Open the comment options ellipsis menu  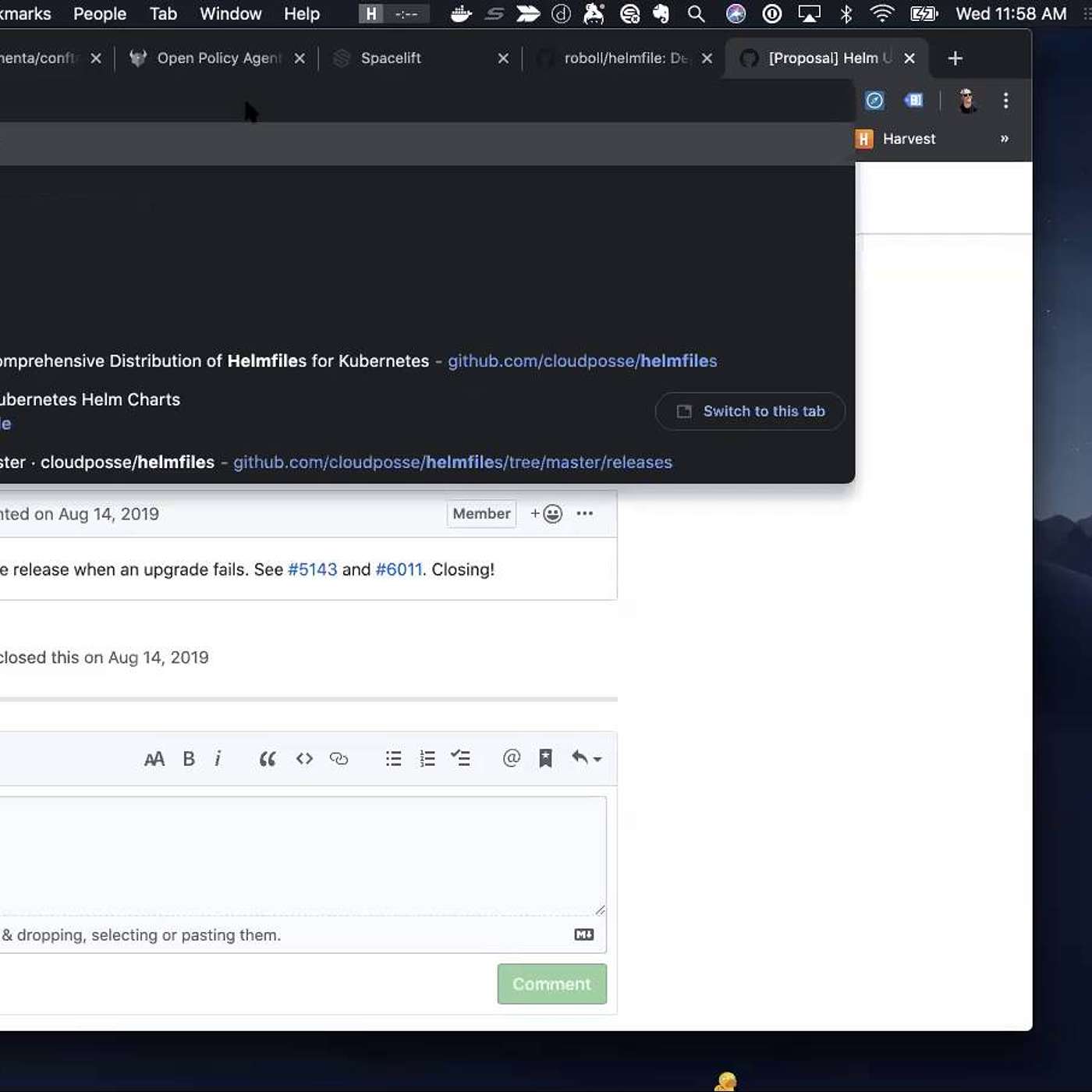[584, 513]
